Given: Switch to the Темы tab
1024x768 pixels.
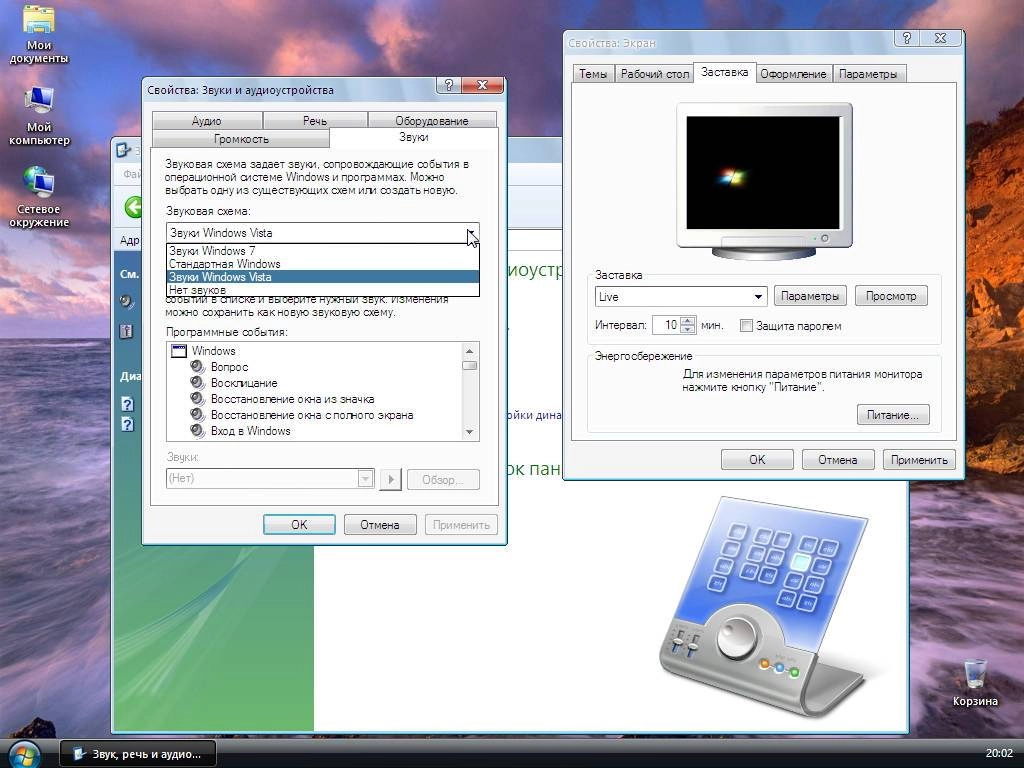Looking at the screenshot, I should pos(593,74).
